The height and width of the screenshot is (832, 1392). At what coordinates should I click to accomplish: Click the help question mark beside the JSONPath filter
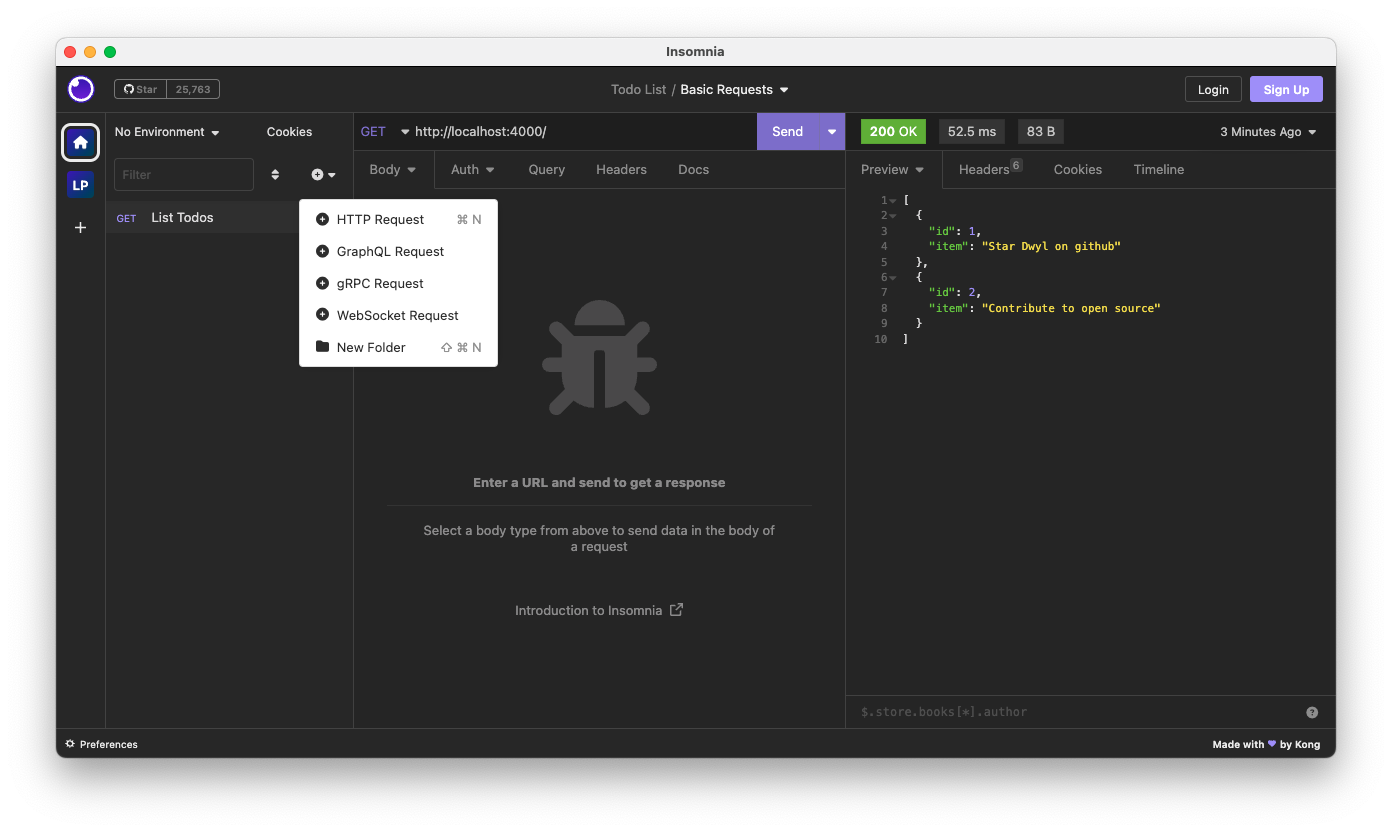1312,711
